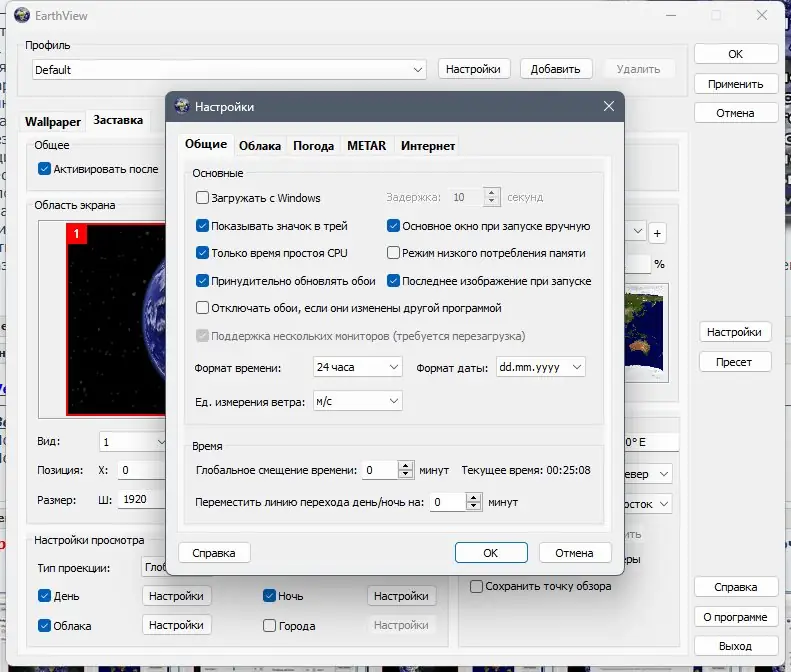This screenshot has height=672, width=791.
Task: Switch to Заставка tab in main window
Action: tap(118, 120)
